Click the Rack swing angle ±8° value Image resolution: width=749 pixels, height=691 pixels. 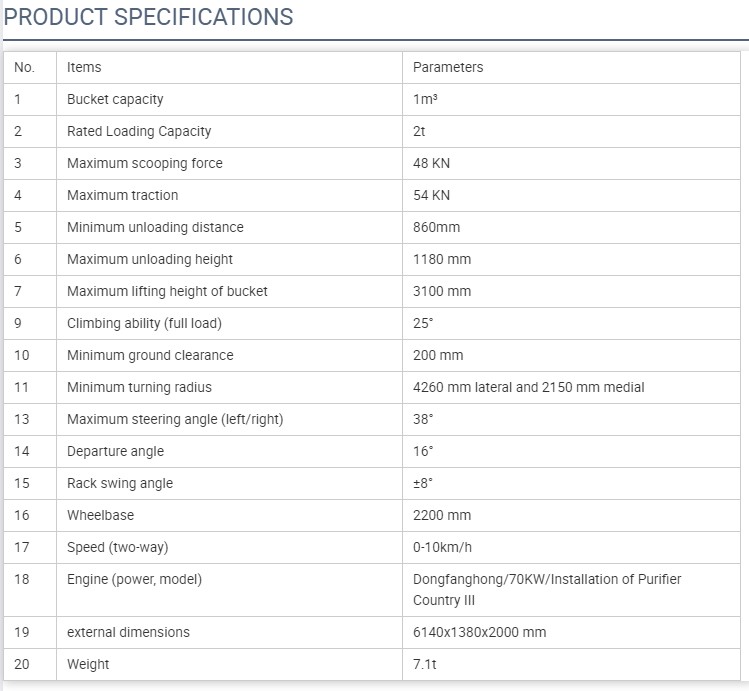423,483
